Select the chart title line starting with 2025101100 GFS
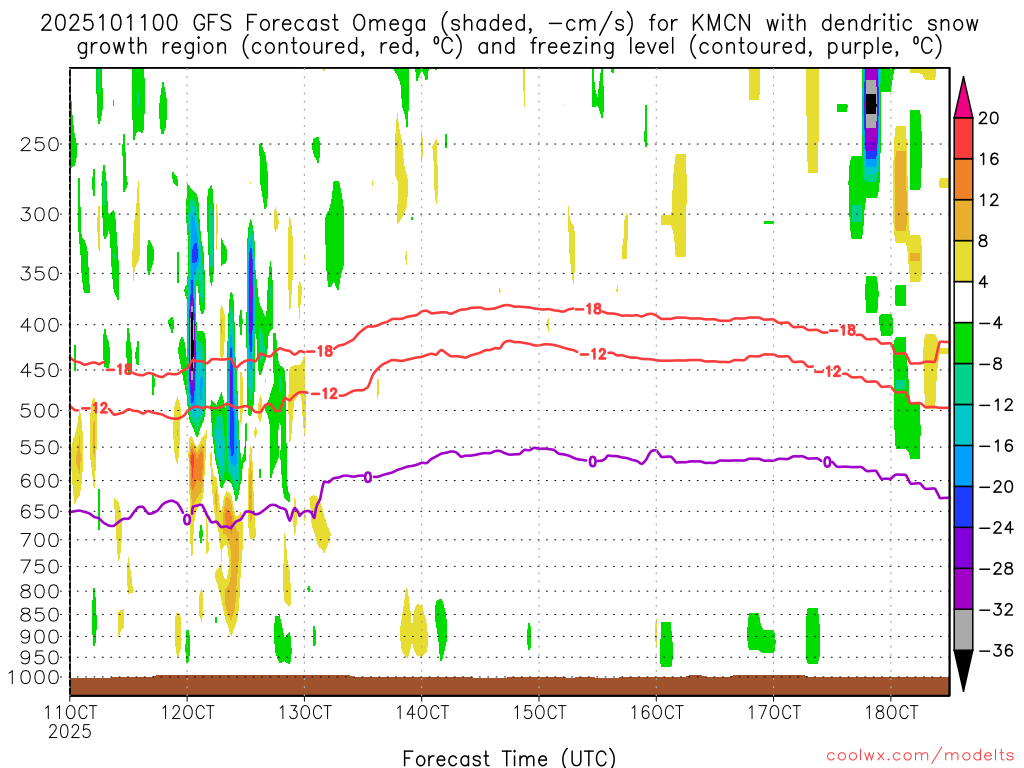1024x768 pixels. [509, 24]
